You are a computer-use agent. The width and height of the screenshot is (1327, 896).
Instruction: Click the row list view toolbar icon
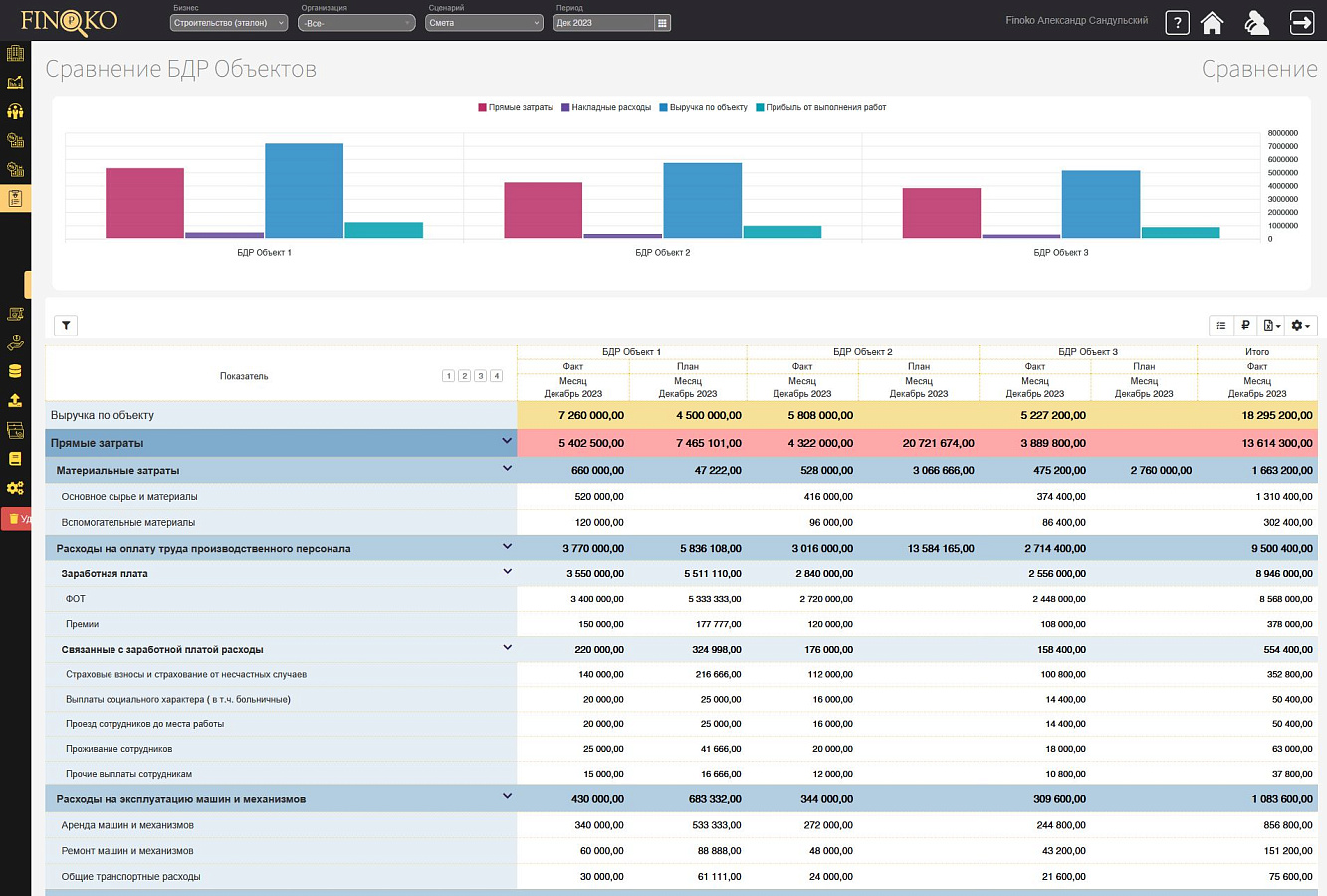pos(1221,325)
